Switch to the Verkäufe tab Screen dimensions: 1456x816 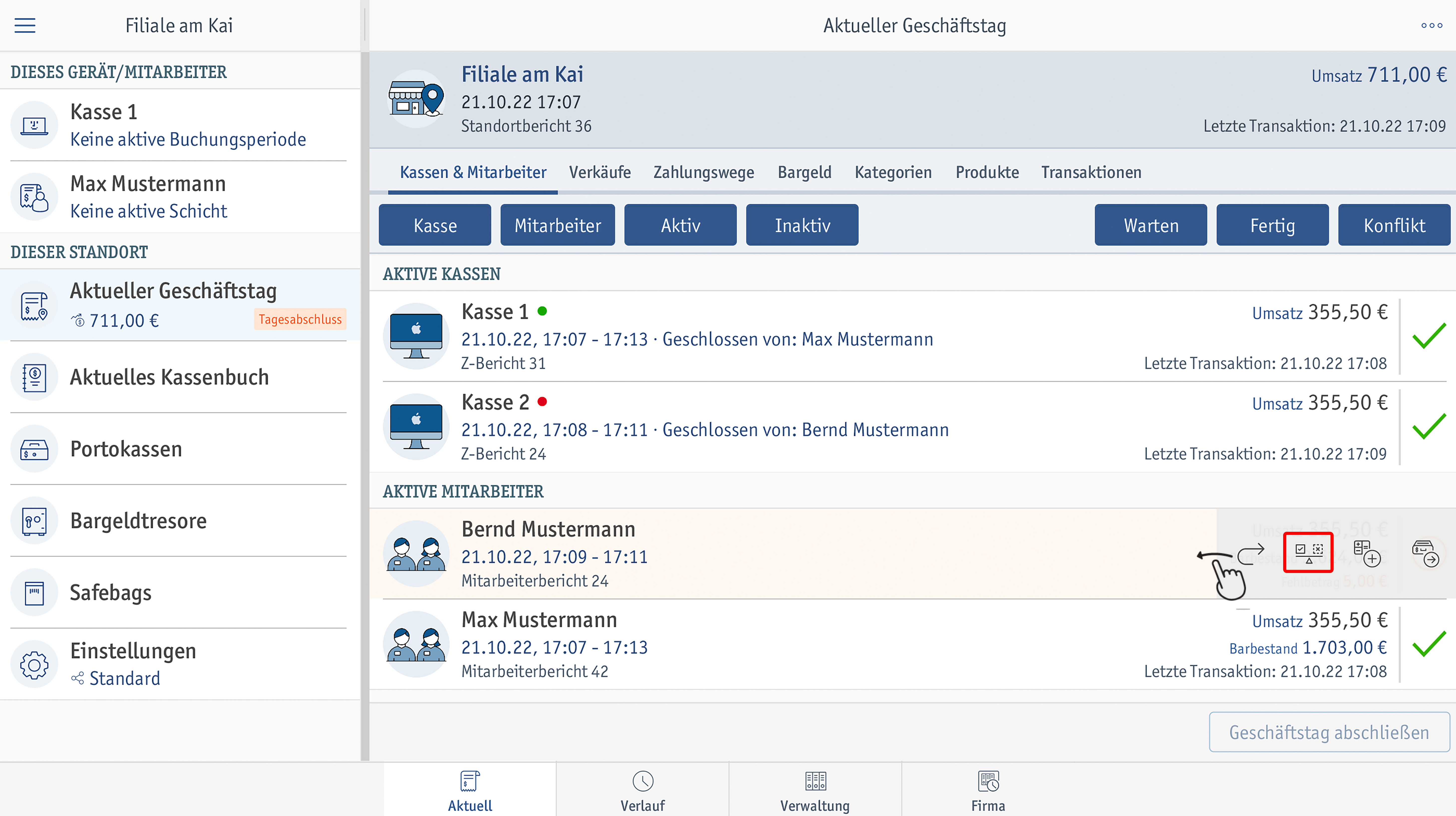[x=600, y=172]
